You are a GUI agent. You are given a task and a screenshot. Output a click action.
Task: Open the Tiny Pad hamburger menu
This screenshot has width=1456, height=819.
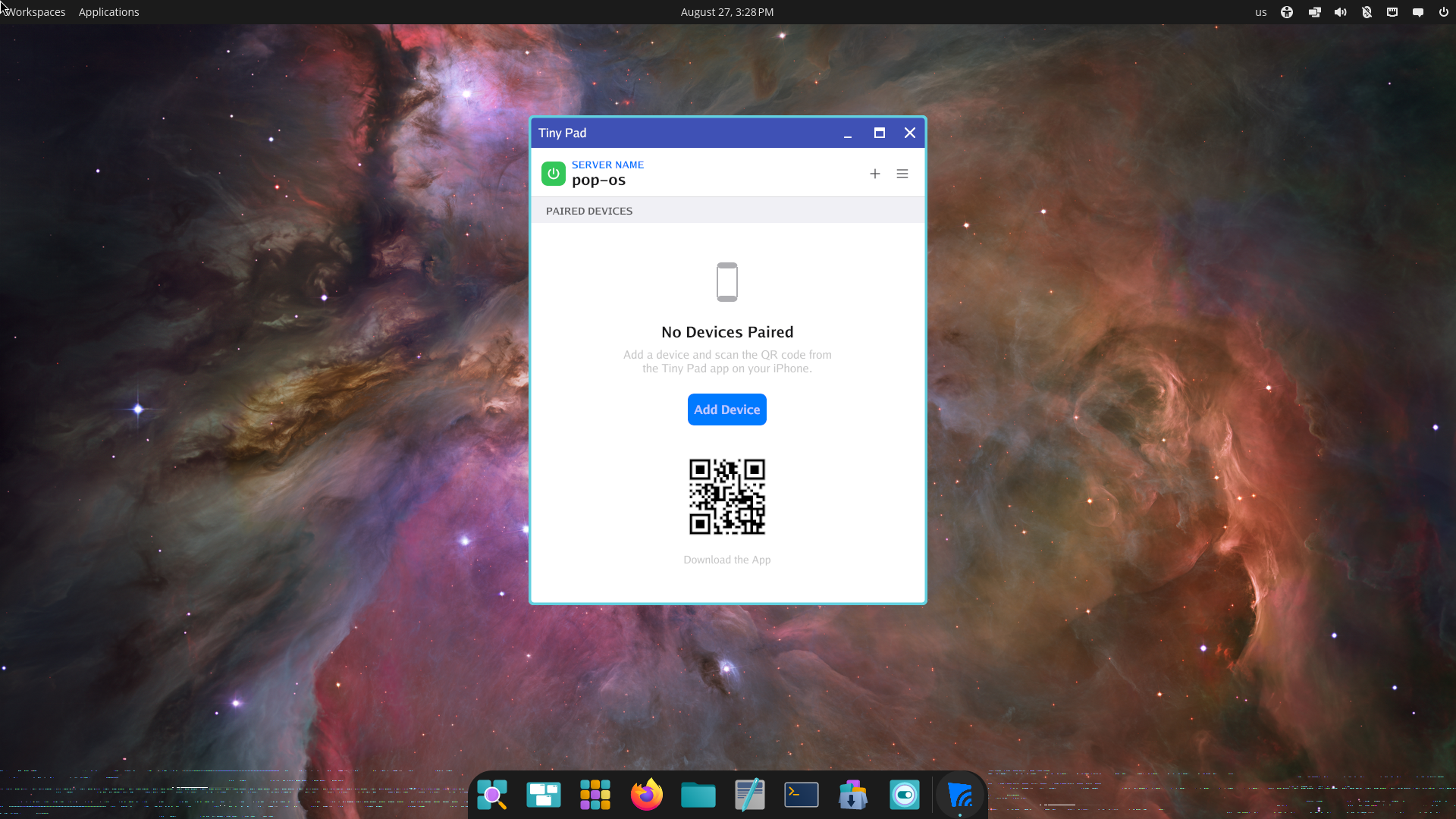point(902,174)
